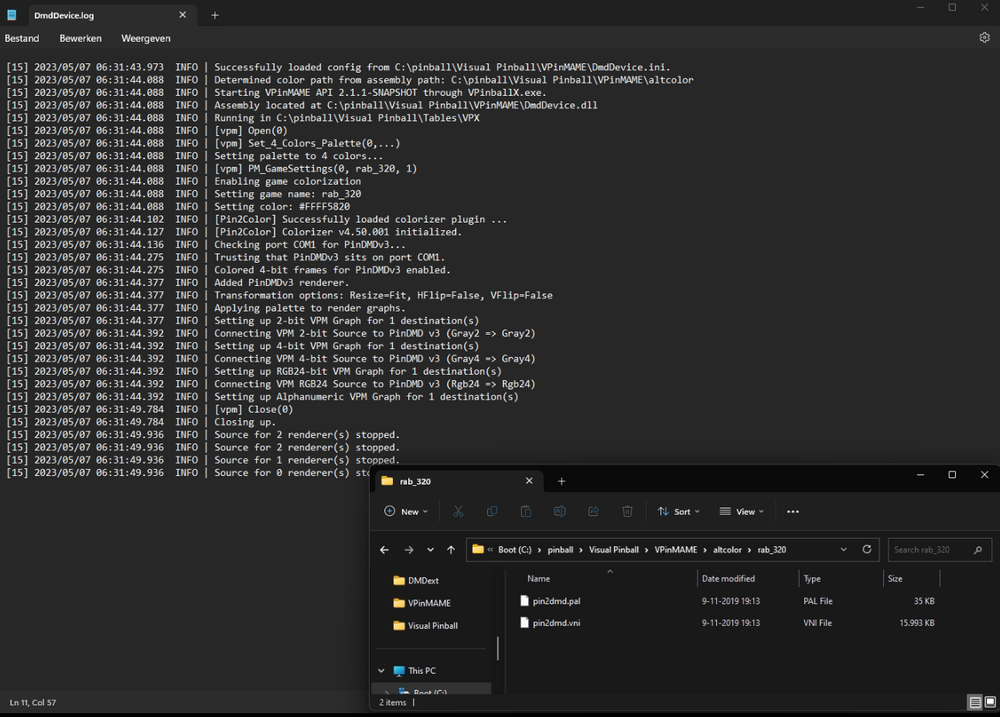Image resolution: width=1000 pixels, height=717 pixels.
Task: Open the Bestand menu
Action: (22, 38)
